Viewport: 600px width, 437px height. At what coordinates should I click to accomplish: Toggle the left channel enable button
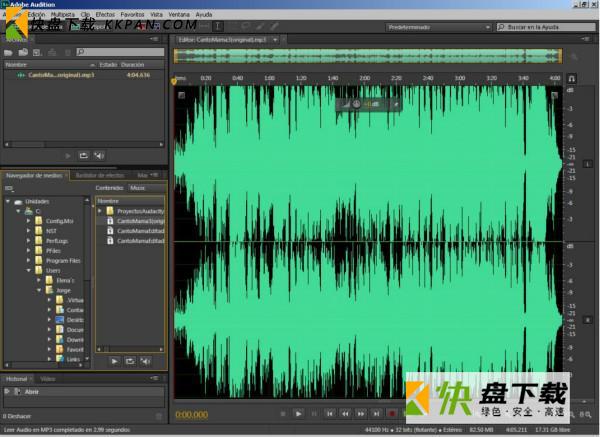pos(587,164)
